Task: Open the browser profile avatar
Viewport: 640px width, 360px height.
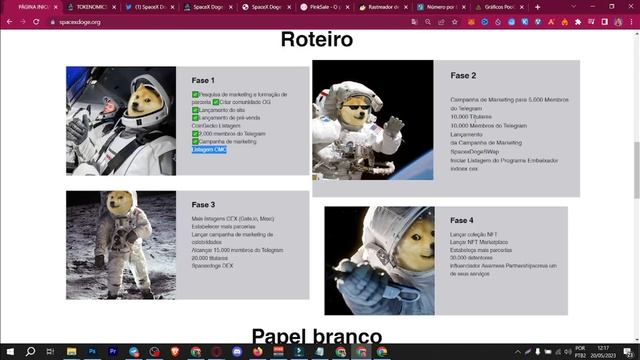Action: pyautogui.click(x=618, y=22)
